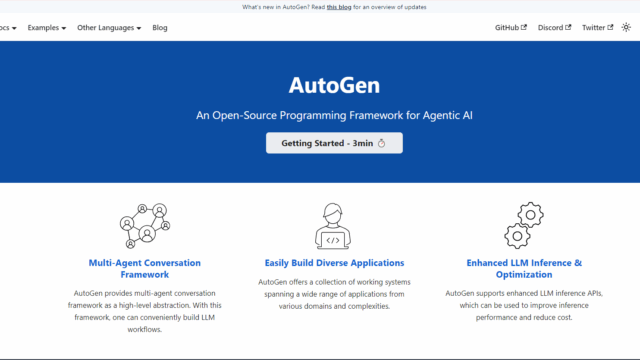Click the Multi-Agent Conversation Framework heading
The image size is (640, 360).
pos(144,269)
